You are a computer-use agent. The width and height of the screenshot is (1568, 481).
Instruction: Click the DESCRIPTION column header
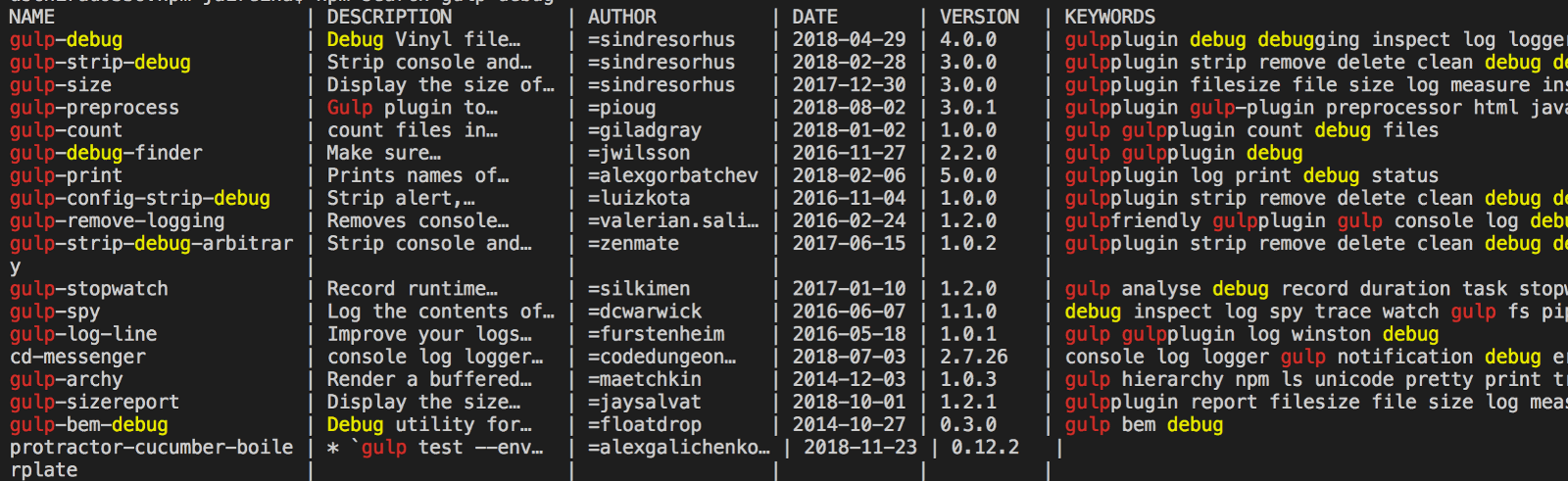[x=389, y=17]
